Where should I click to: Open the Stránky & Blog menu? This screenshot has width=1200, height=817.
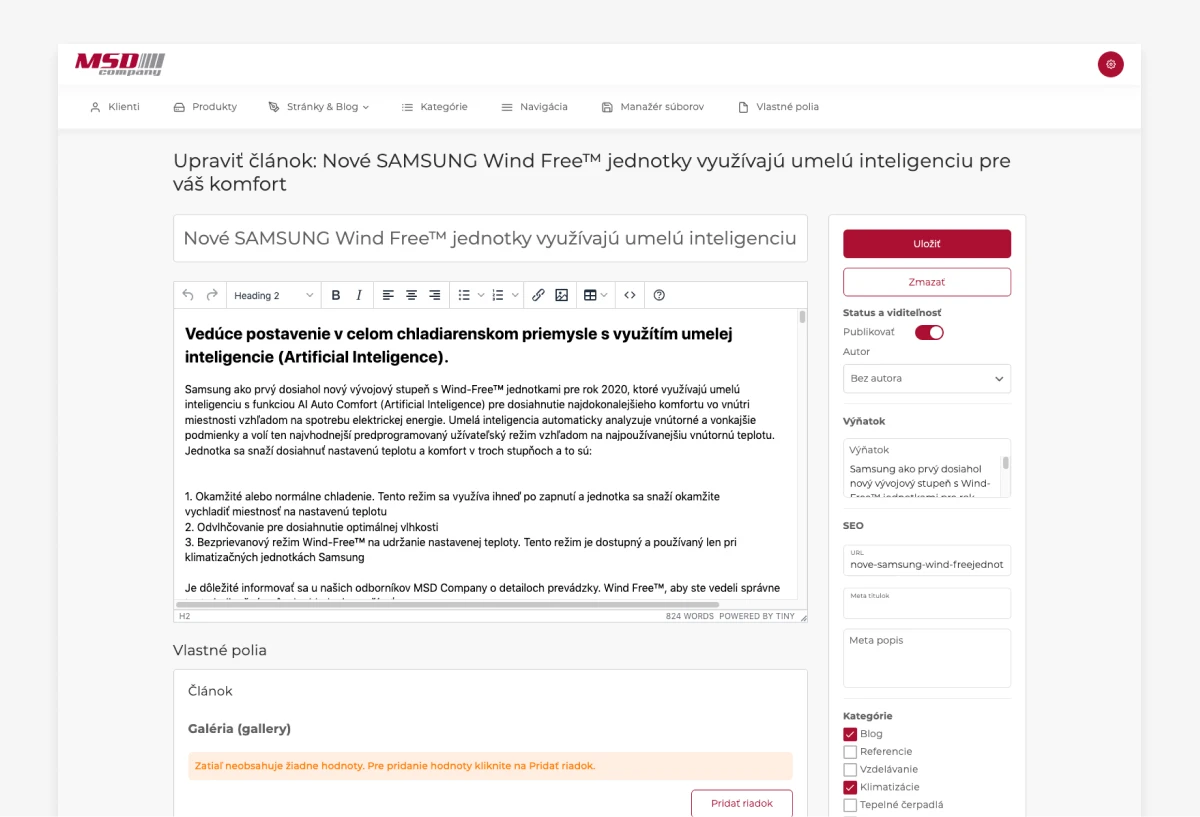(x=319, y=107)
